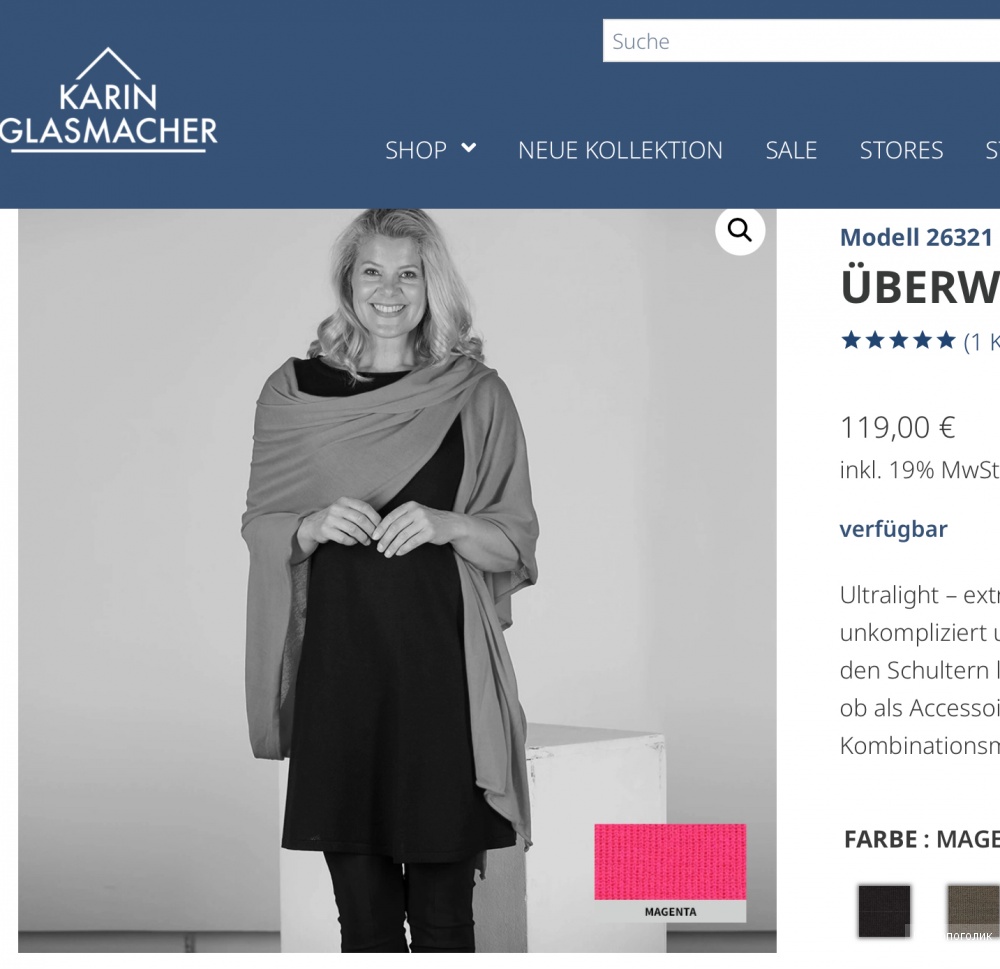Click the magnifier zoom icon on product image
The image size is (1000, 969).
point(740,230)
